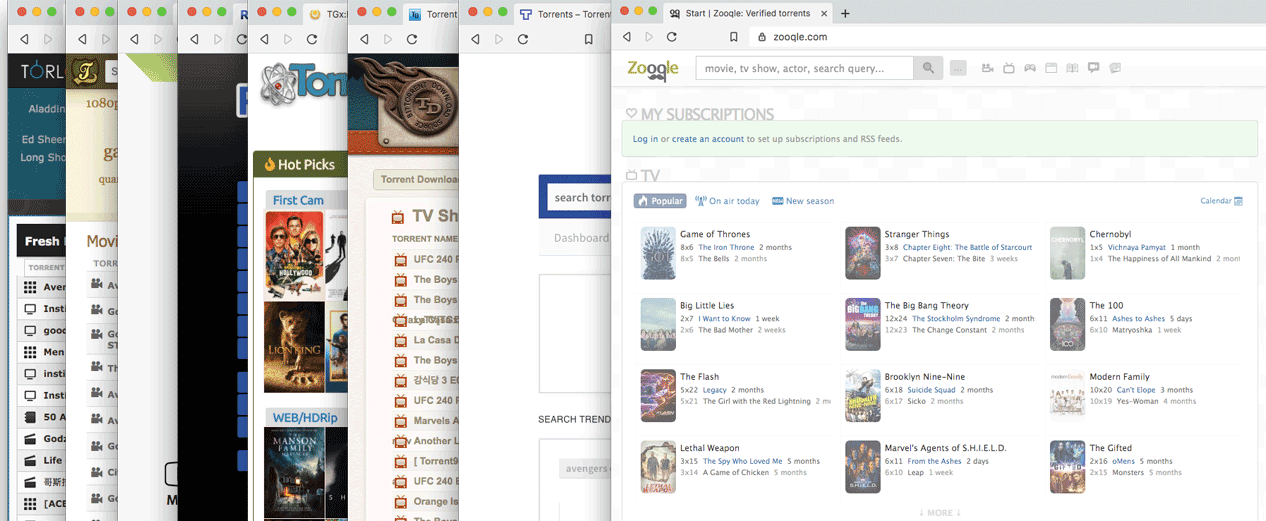Open Modern Family episode Can't Elope

(x=1136, y=389)
